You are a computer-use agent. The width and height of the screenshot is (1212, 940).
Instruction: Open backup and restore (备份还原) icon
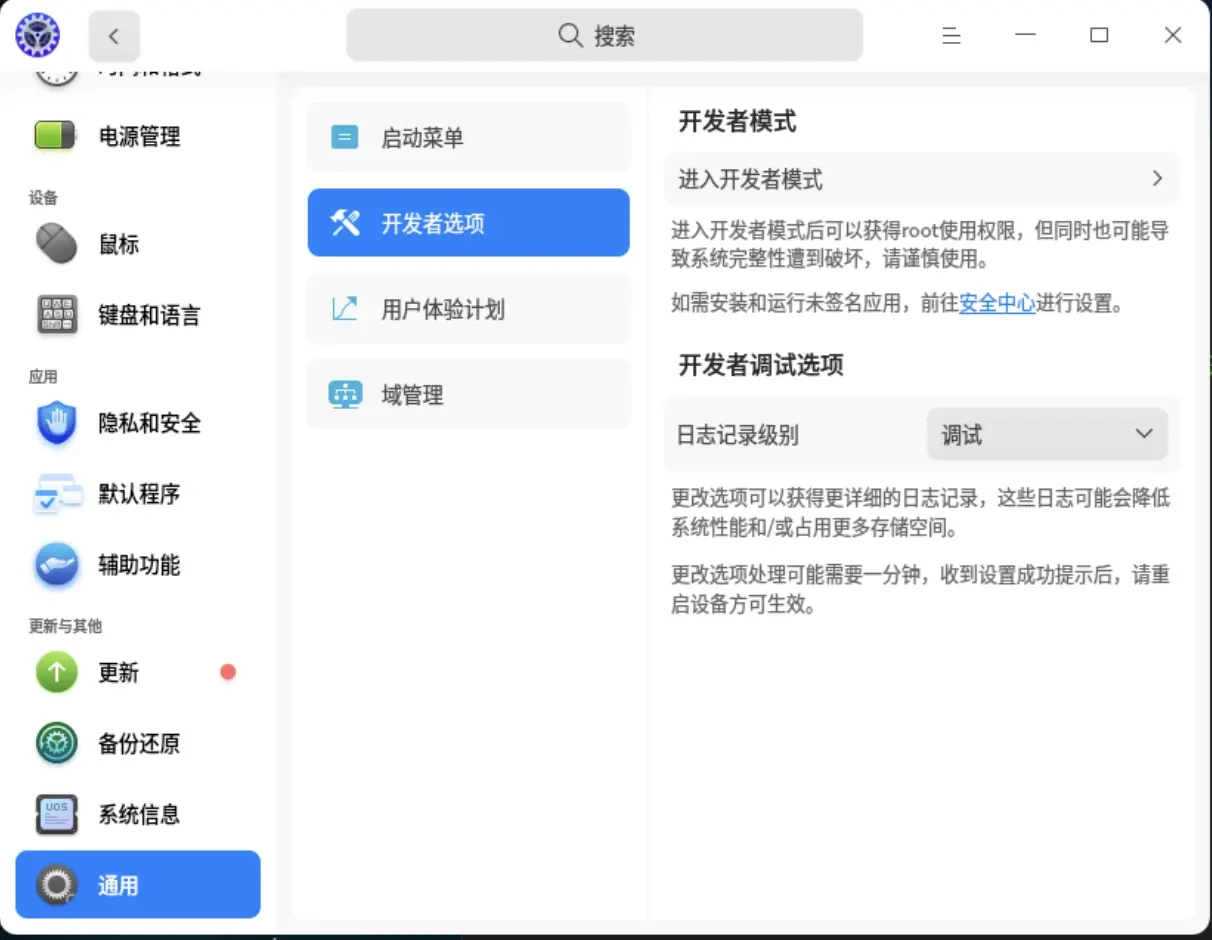[x=56, y=743]
